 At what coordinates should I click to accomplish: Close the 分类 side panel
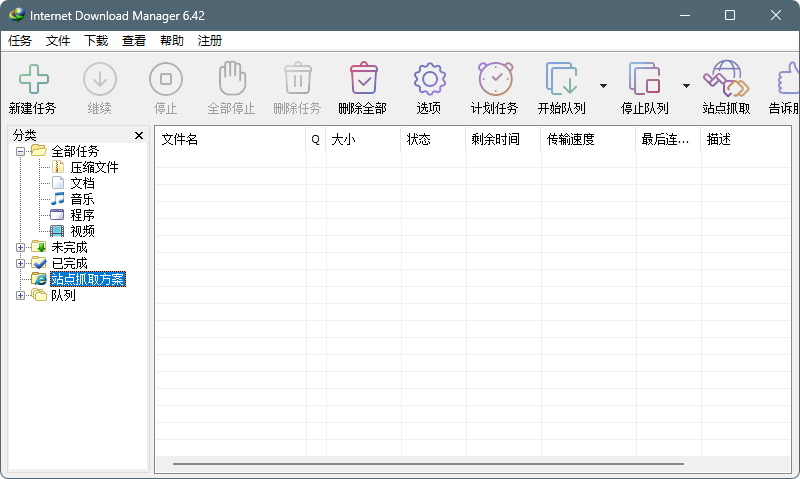pos(139,135)
